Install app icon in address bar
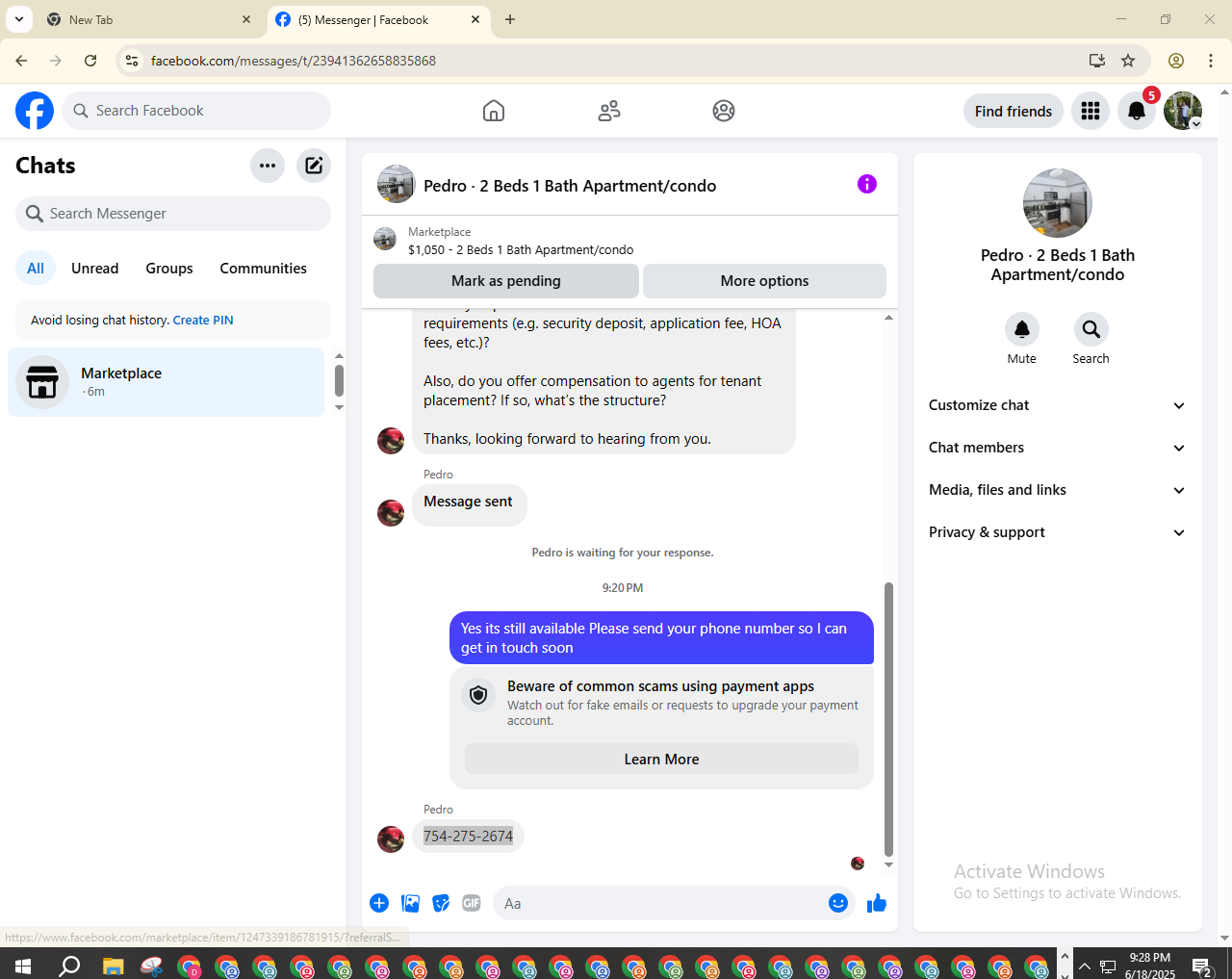1232x979 pixels. pos(1097,61)
